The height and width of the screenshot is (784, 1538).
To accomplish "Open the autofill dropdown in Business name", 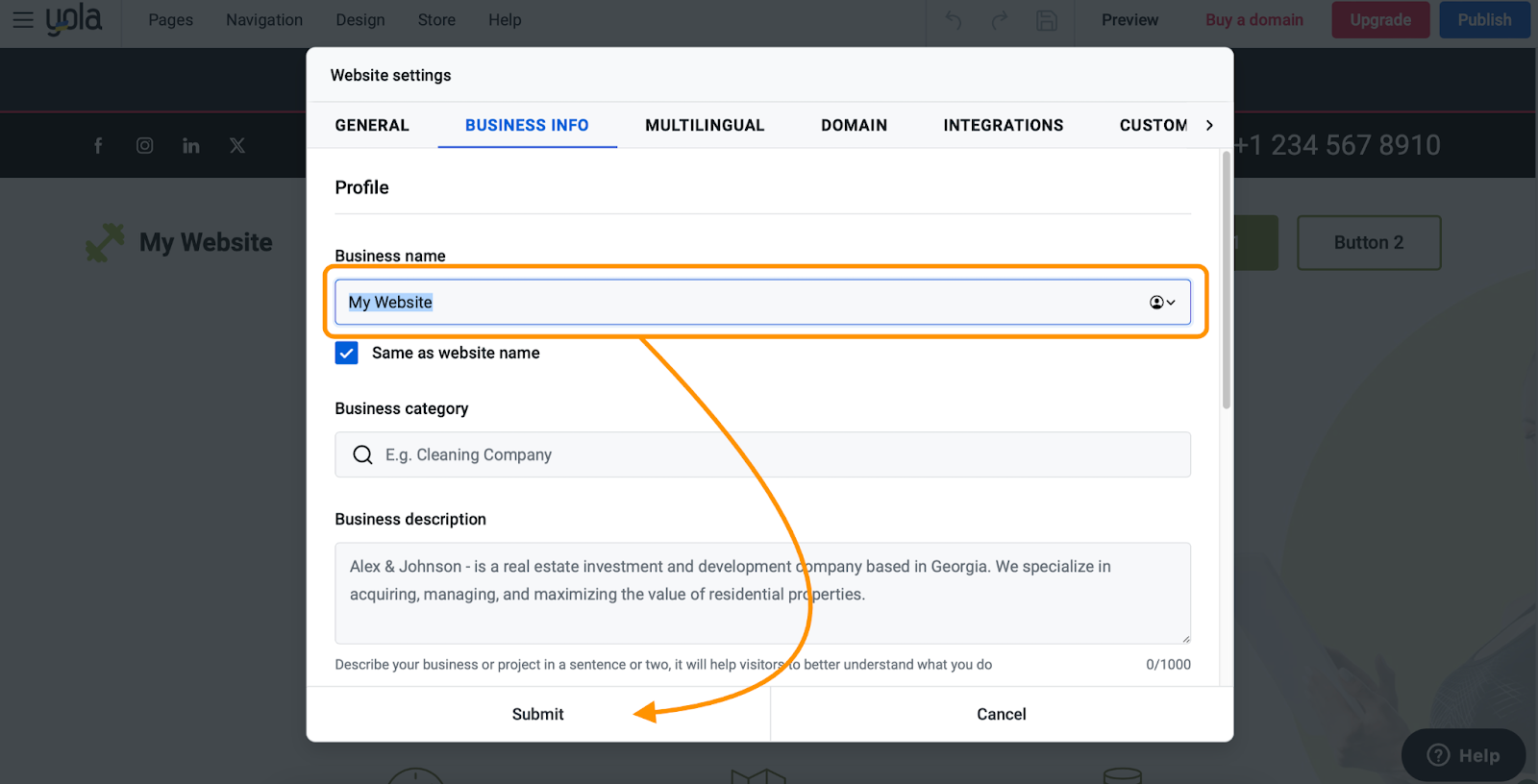I will pos(1162,303).
